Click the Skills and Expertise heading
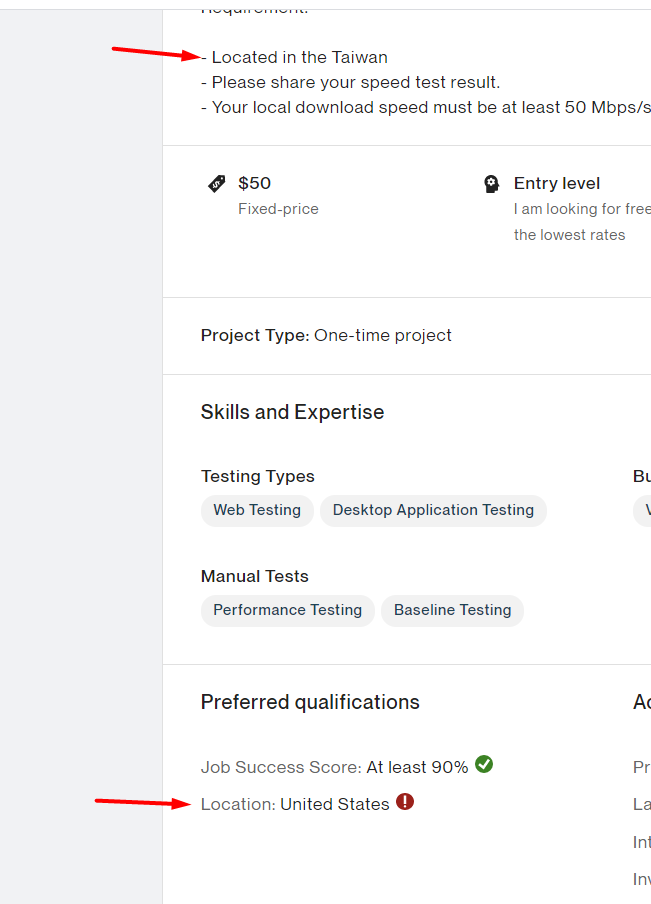 coord(292,412)
